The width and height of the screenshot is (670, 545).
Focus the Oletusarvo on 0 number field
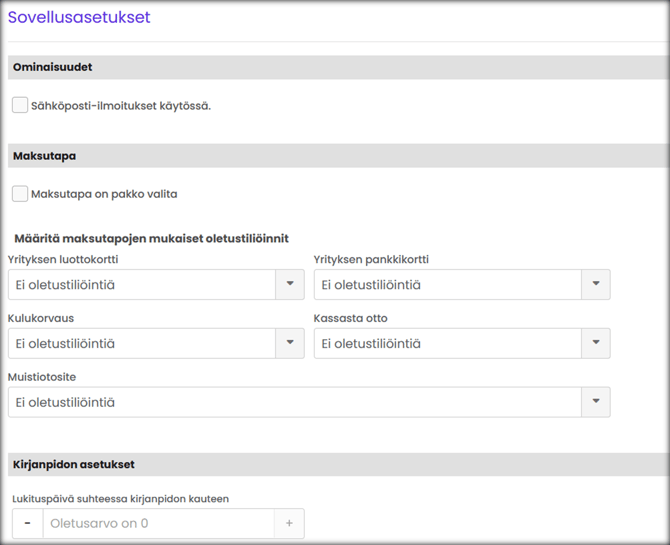coord(158,523)
